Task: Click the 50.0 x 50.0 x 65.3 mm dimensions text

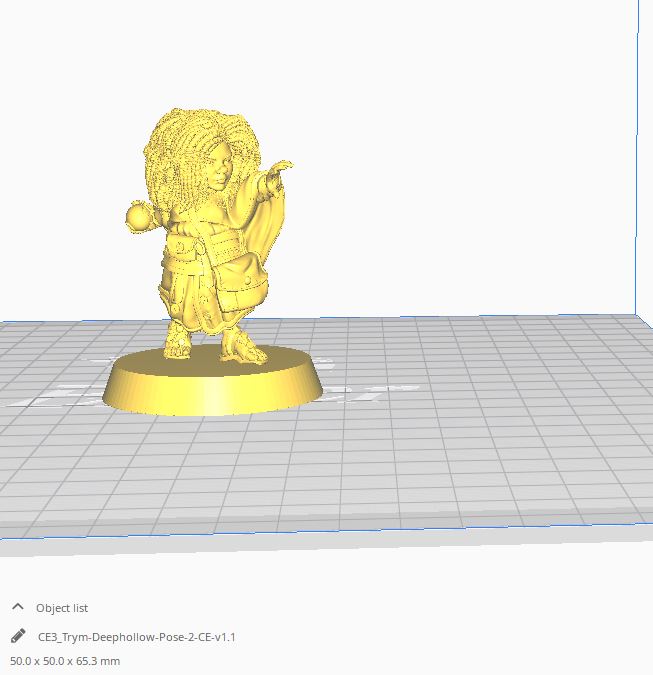Action: click(65, 661)
